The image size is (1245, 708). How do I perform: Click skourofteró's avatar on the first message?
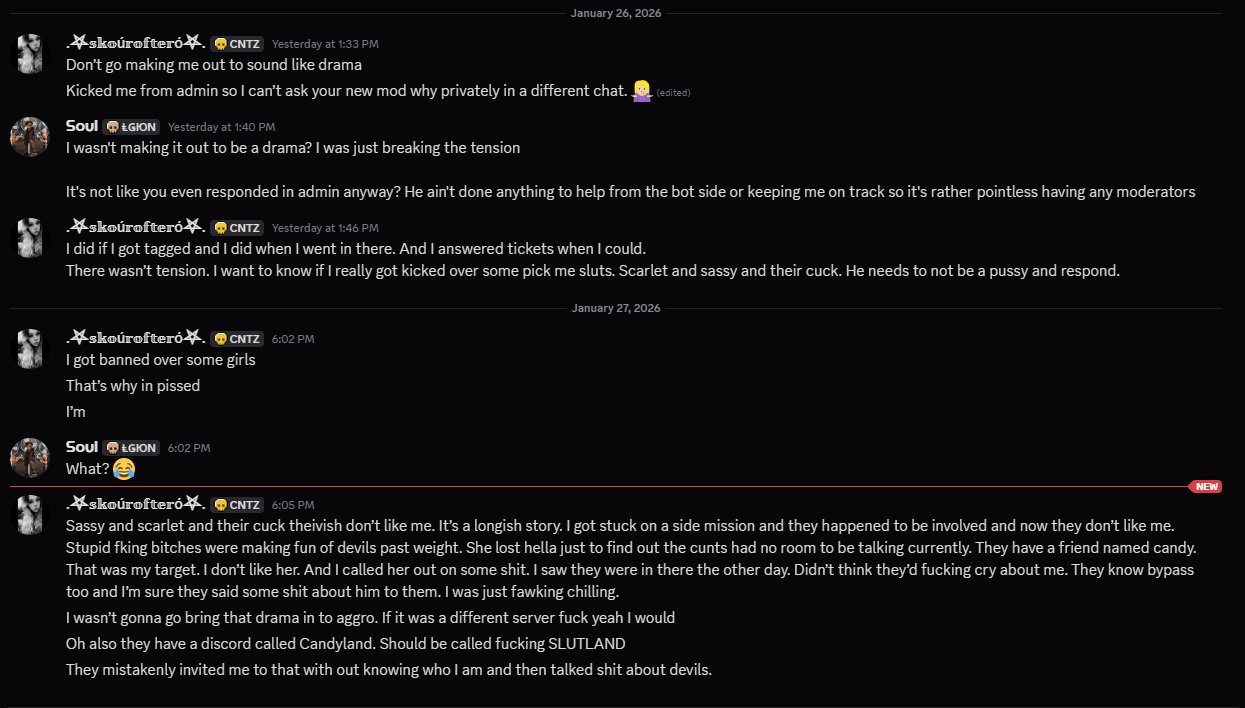click(x=30, y=53)
